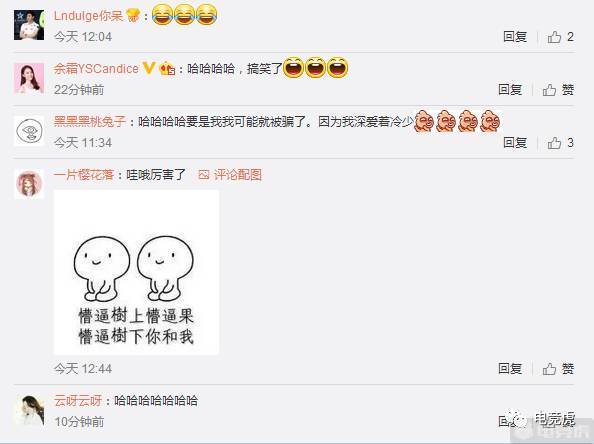Viewport: 594px width, 444px height.
Task: Like 余霜YSCandice's comment with thumbs-up
Action: (558, 90)
